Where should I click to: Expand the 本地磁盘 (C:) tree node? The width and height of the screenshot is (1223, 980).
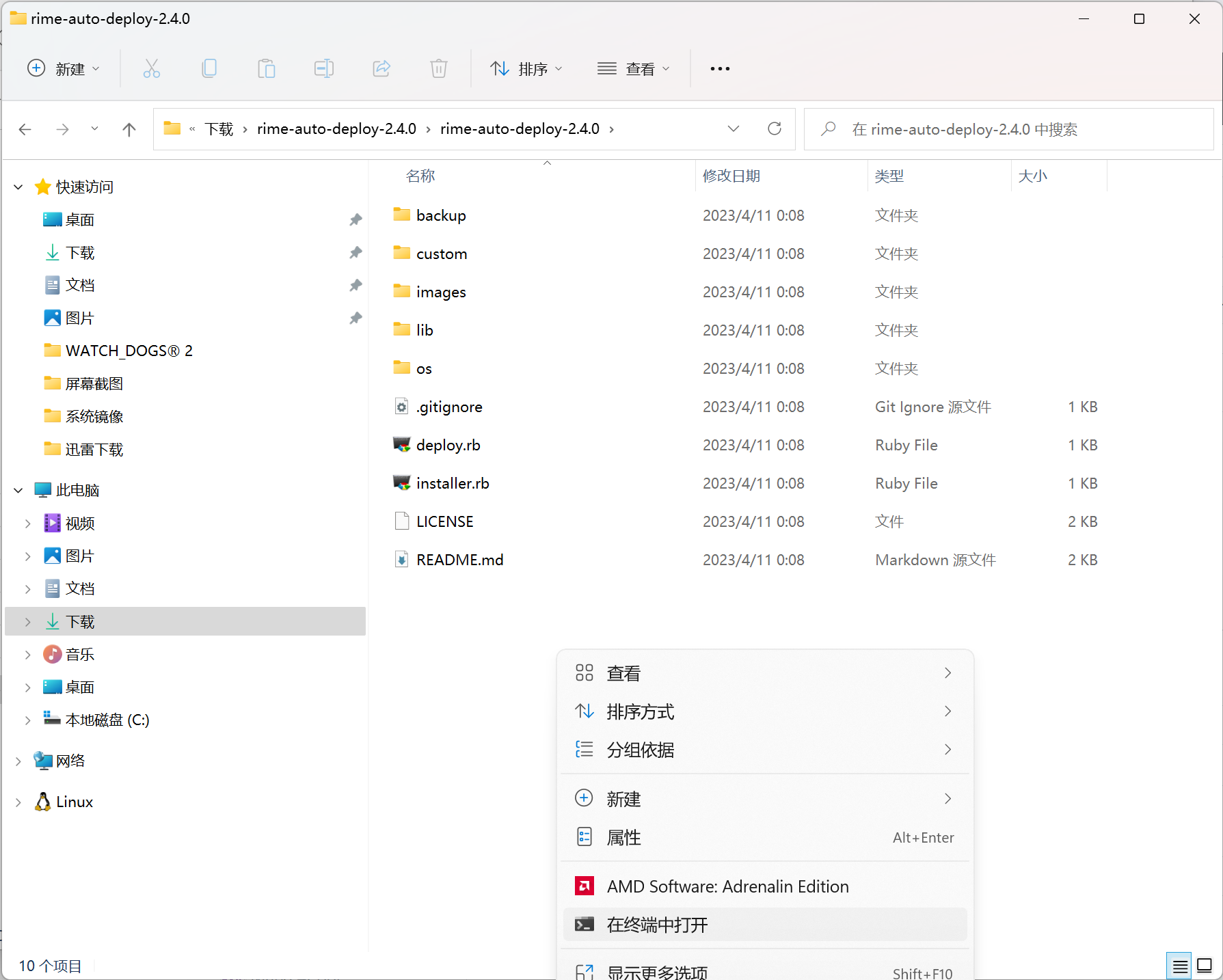click(x=27, y=720)
